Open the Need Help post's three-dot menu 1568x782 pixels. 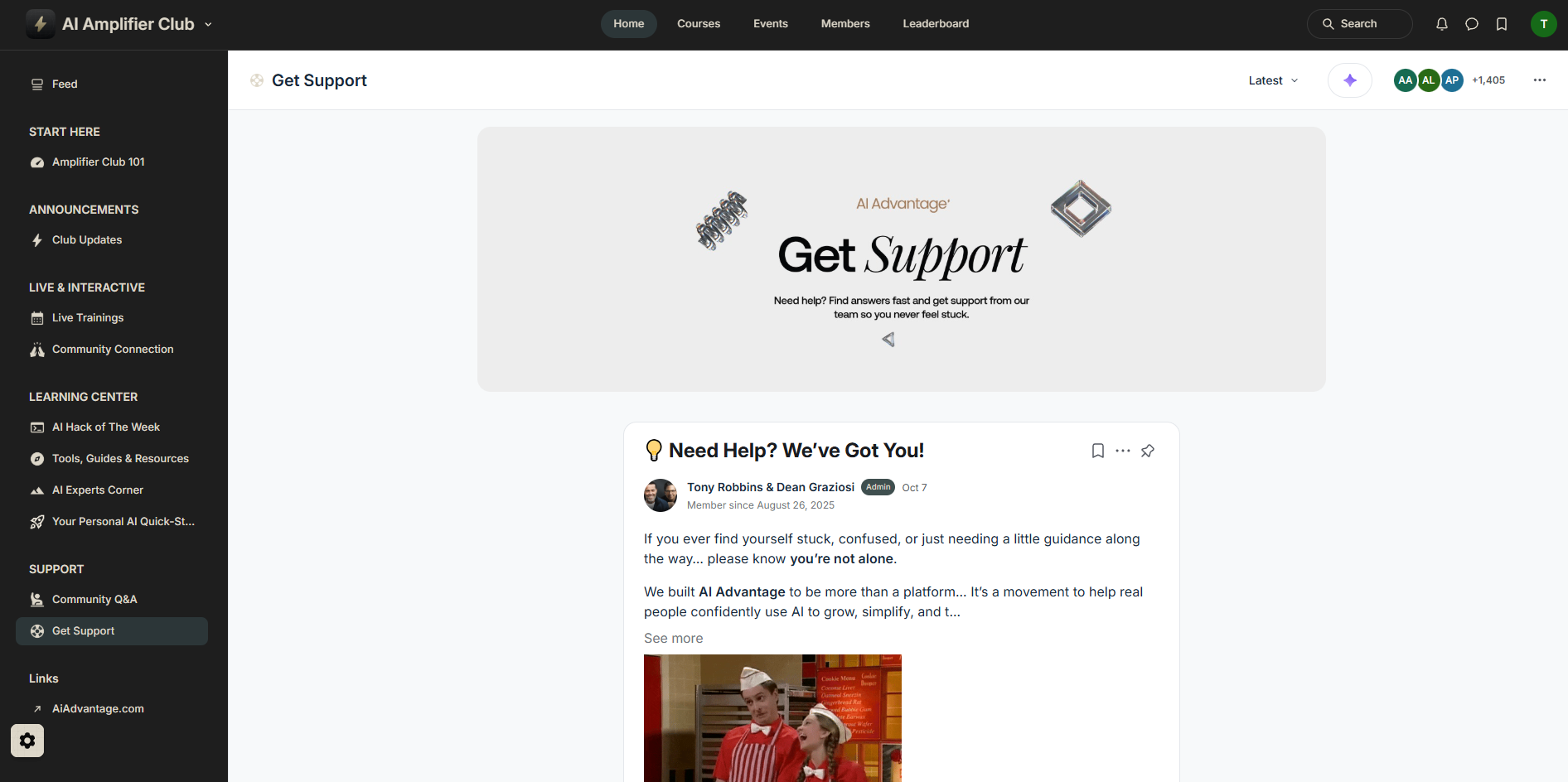tap(1123, 451)
